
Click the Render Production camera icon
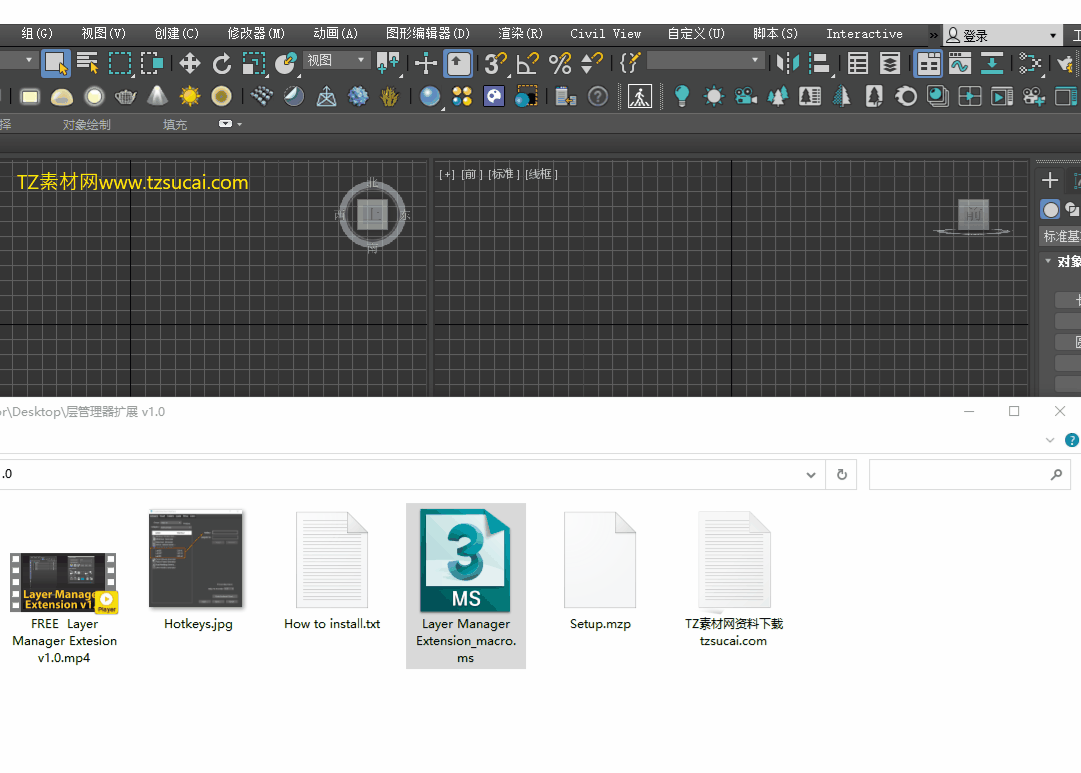1034,96
